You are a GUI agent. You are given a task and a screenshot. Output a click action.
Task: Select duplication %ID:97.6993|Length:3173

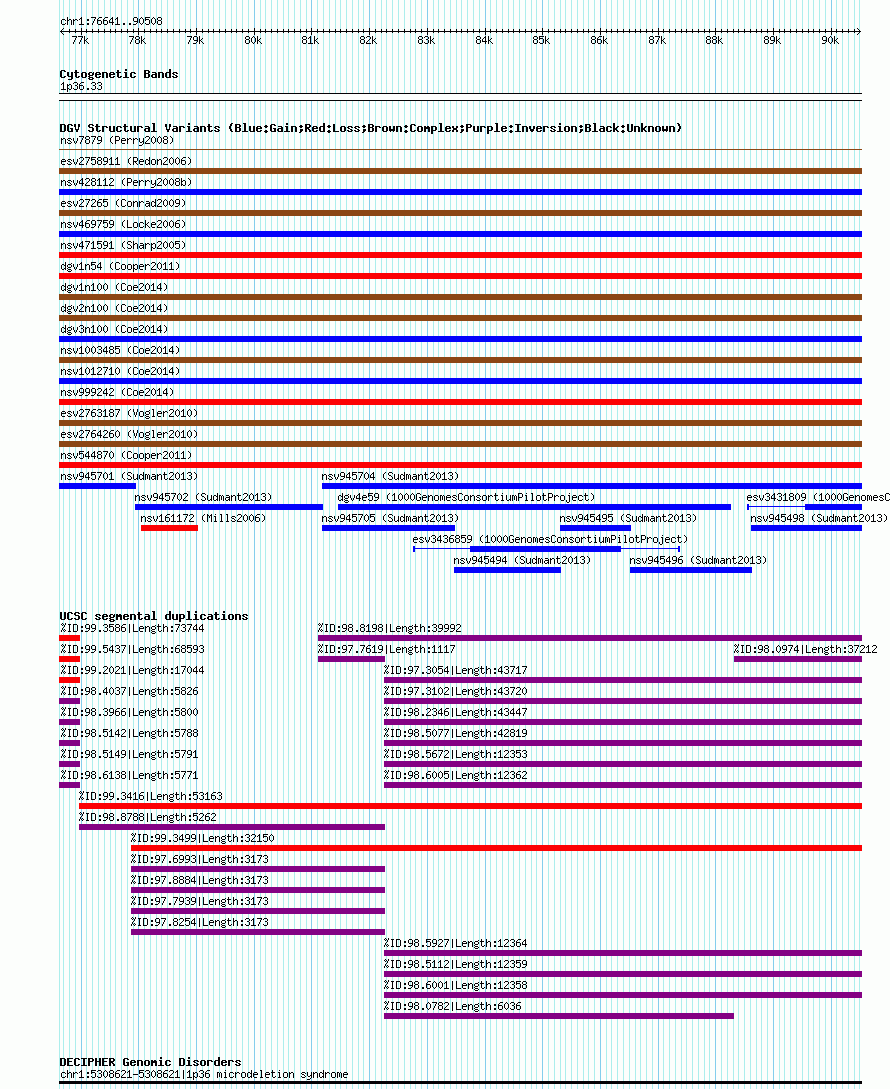(x=200, y=860)
